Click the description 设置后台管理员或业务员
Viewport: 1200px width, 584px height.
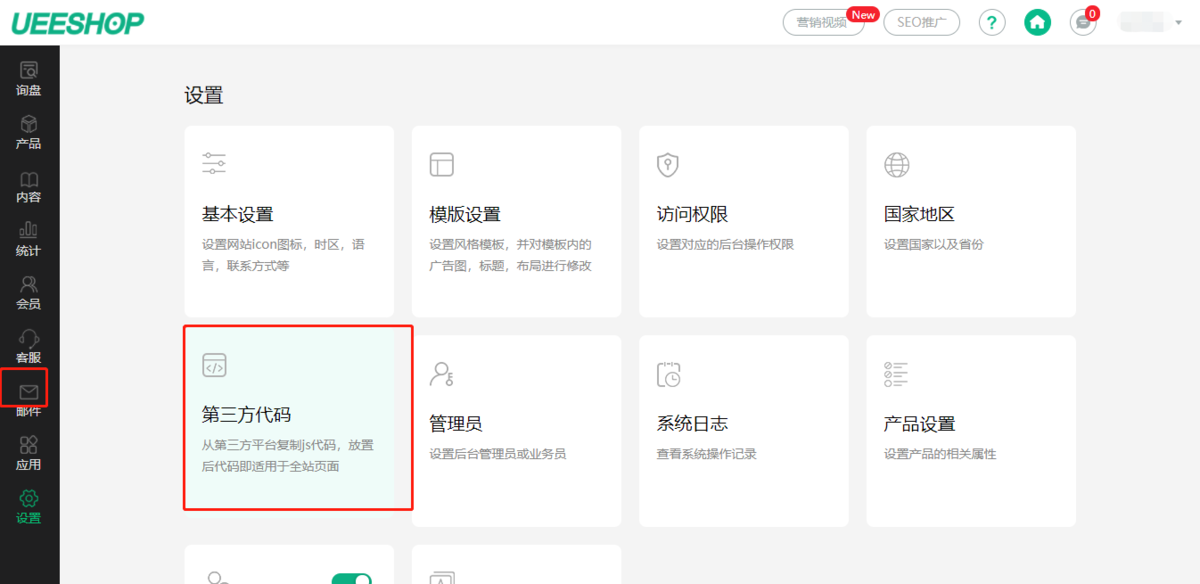[x=497, y=454]
